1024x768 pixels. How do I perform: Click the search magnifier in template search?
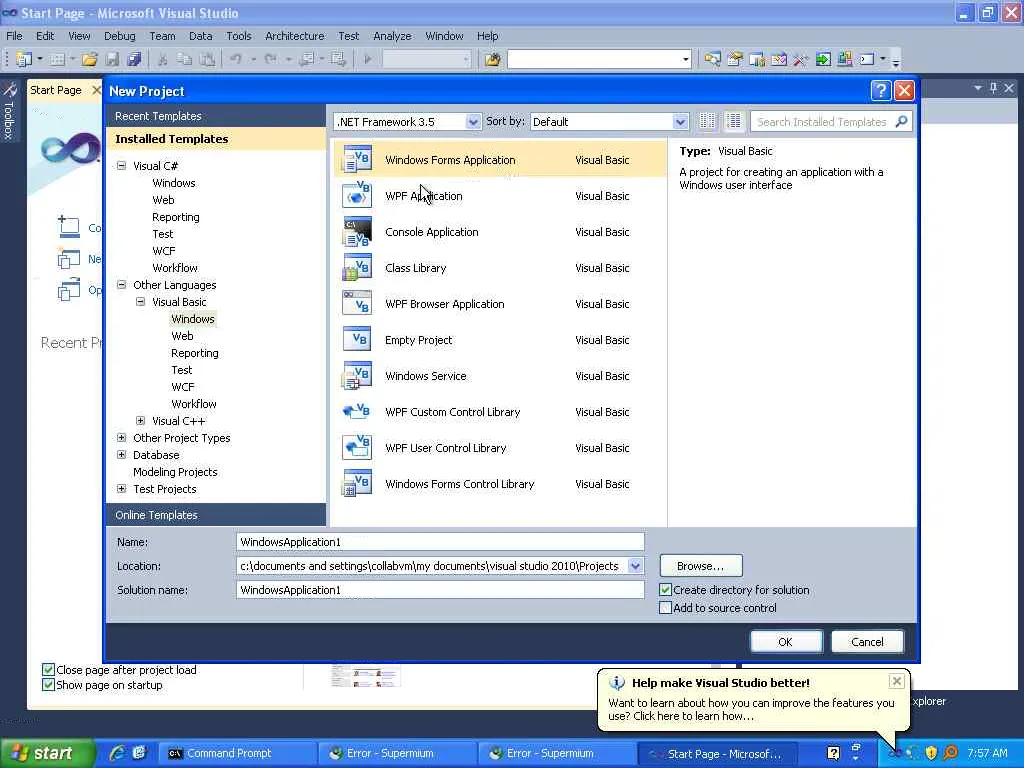click(901, 121)
